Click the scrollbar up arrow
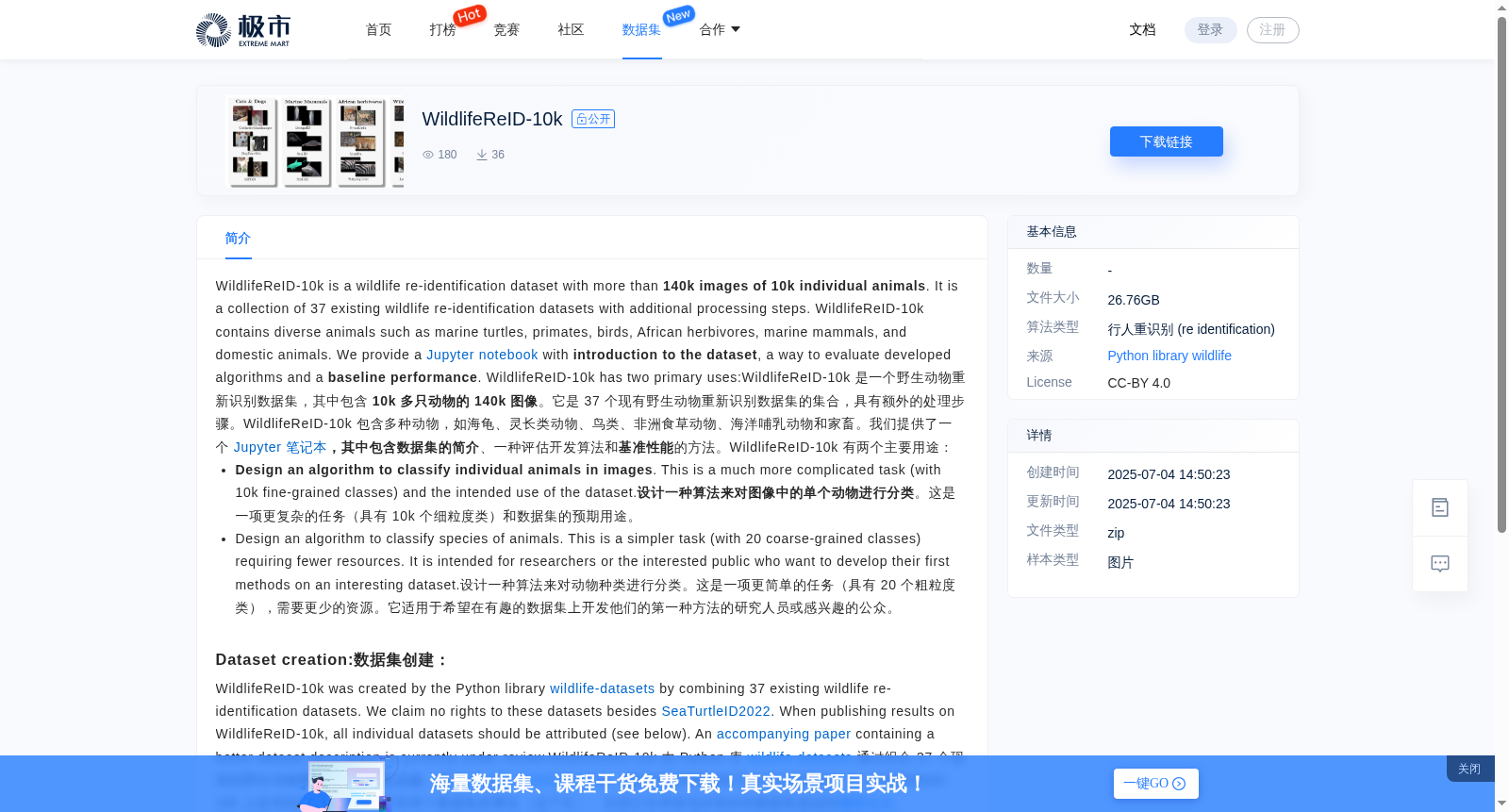1509x812 pixels. (x=1501, y=8)
